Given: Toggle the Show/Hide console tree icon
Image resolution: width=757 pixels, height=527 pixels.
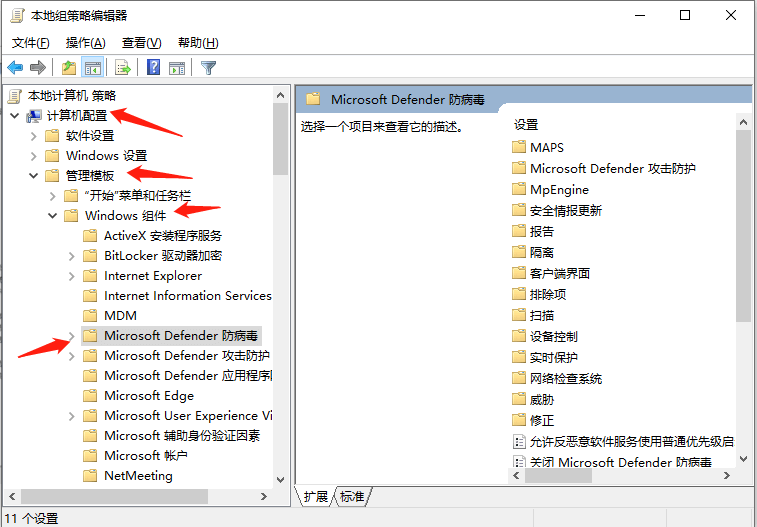Looking at the screenshot, I should (92, 68).
